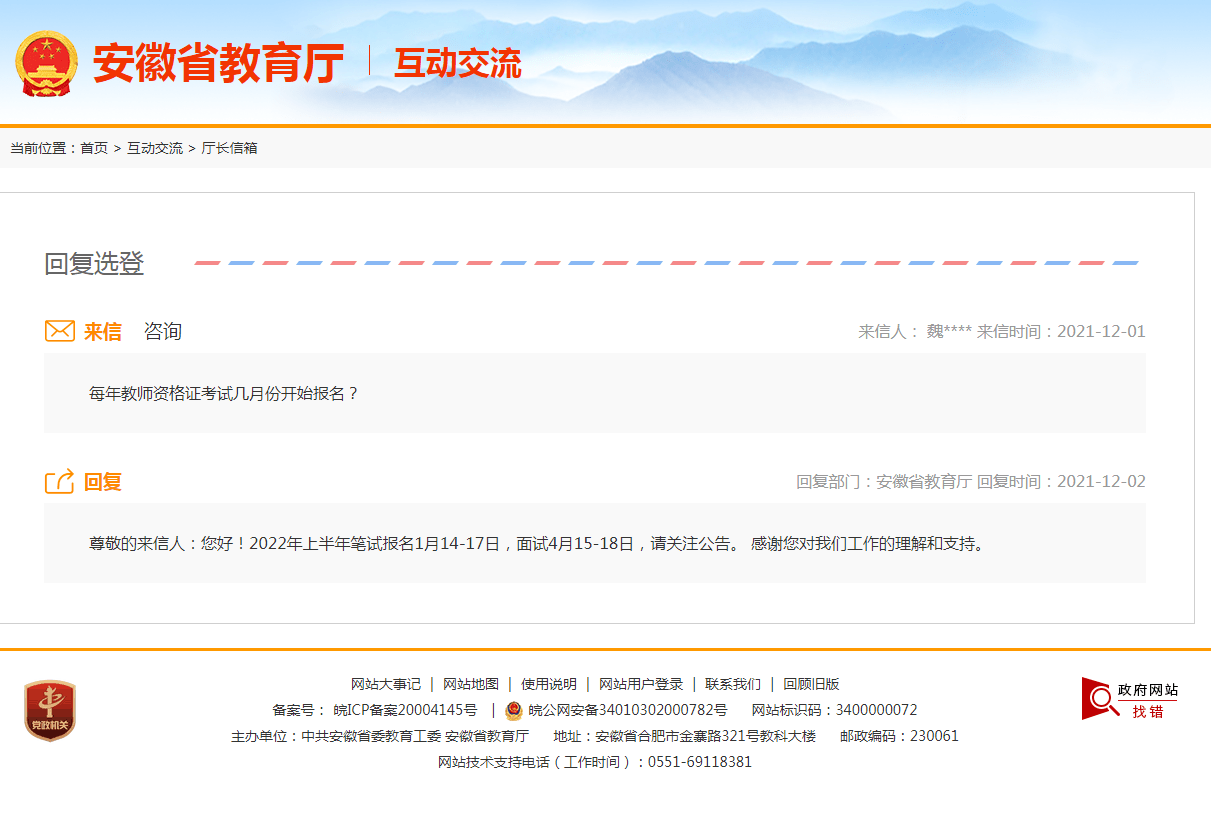Open the 互动交流 header section
The height and width of the screenshot is (826, 1211).
tap(457, 63)
